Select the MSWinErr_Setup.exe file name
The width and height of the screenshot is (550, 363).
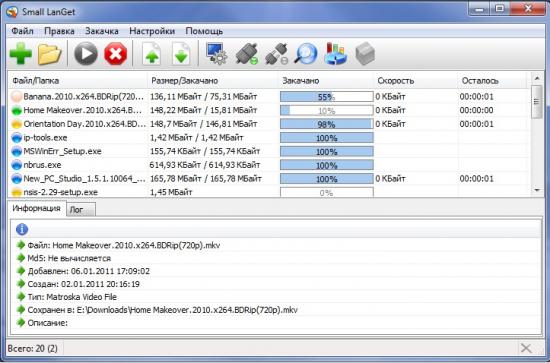pos(62,151)
